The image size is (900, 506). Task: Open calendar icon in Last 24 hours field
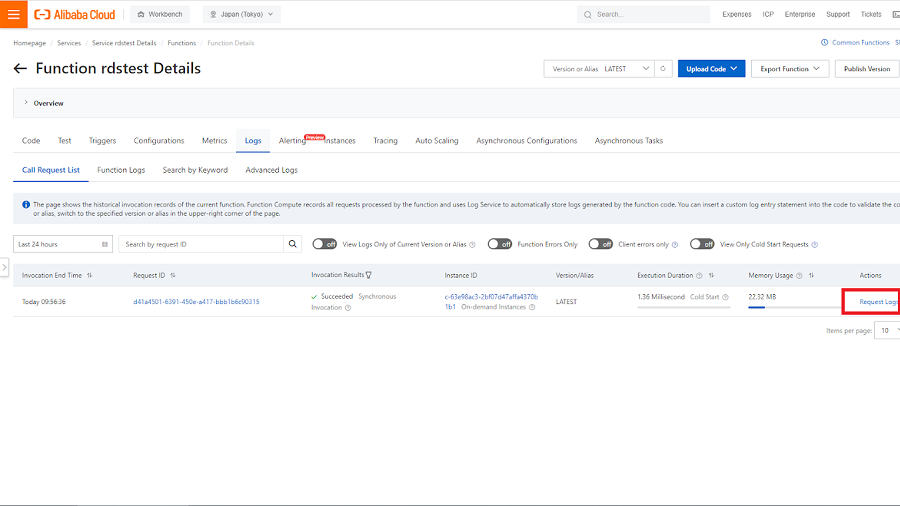coord(106,244)
